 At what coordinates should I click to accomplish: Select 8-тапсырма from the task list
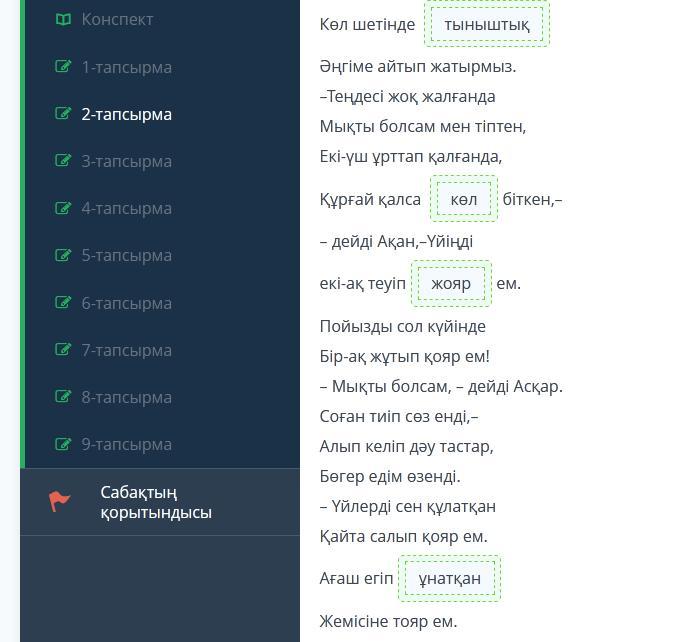126,397
